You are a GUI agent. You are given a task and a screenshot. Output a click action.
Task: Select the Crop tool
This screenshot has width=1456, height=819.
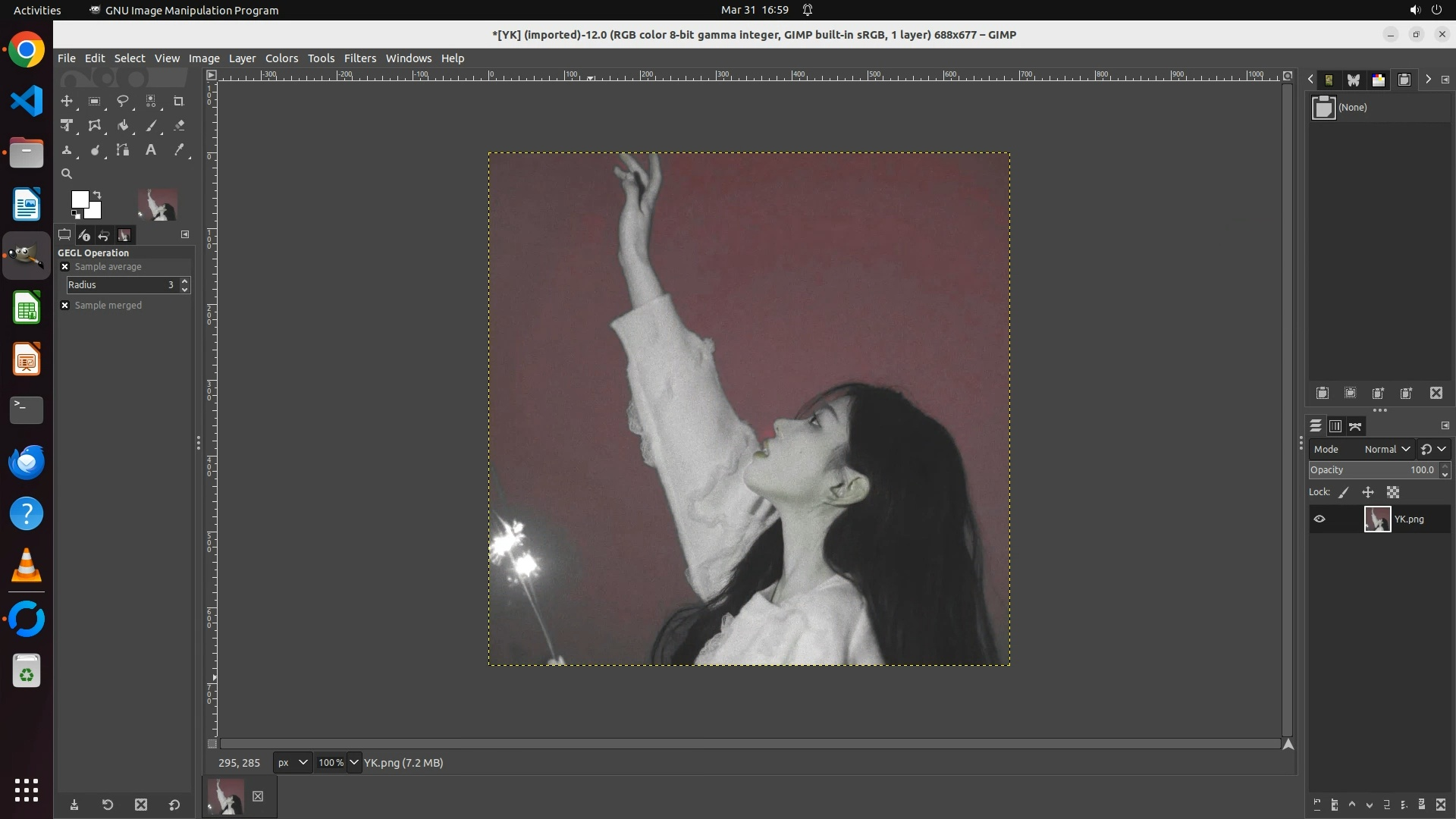(x=178, y=101)
